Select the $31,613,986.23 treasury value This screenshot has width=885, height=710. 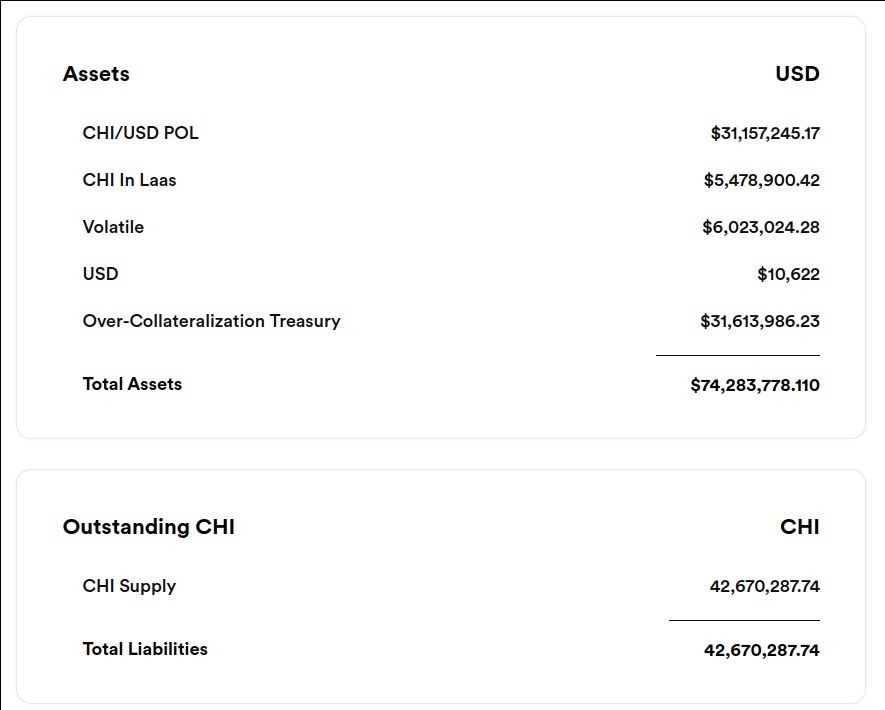coord(760,321)
